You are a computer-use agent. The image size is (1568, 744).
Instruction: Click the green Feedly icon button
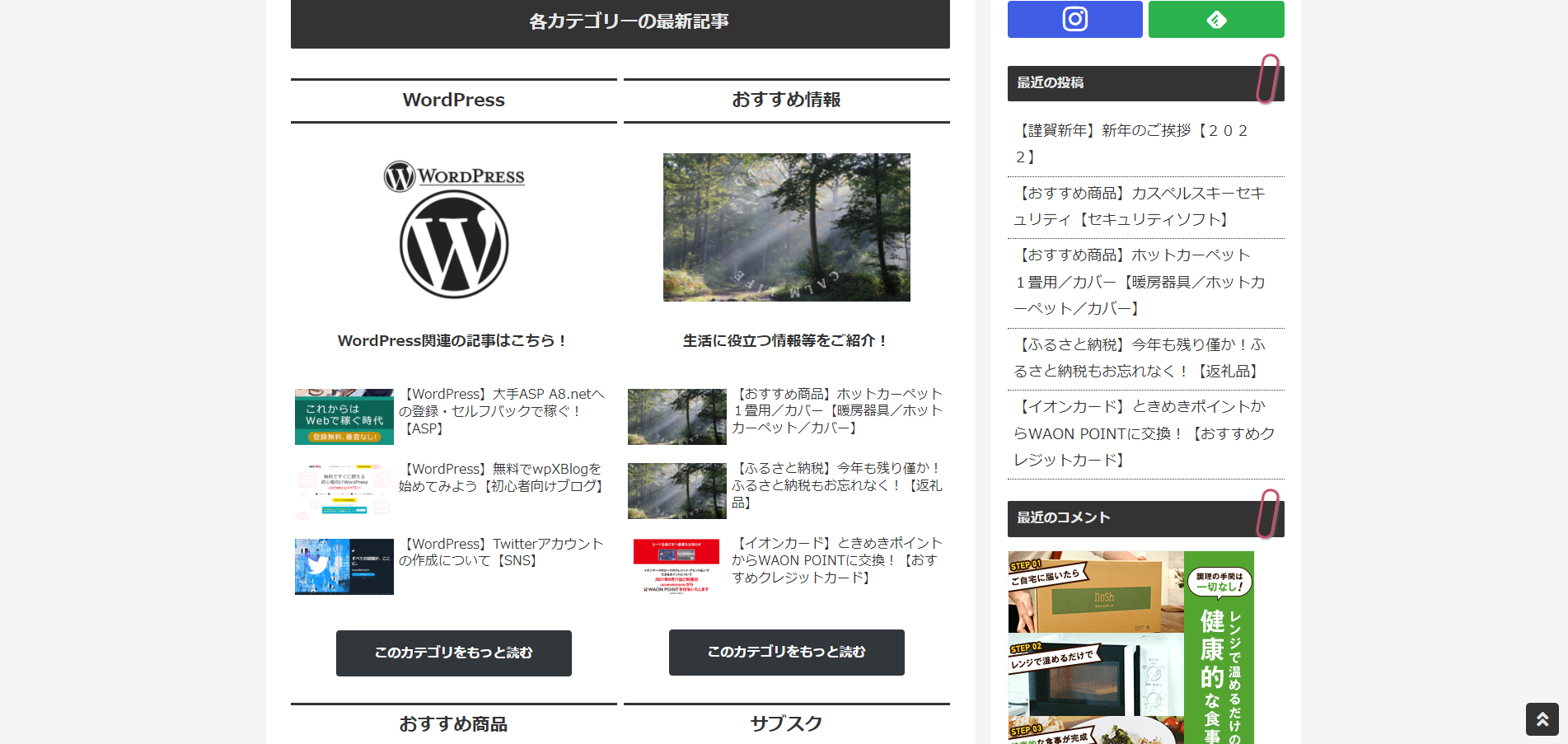(x=1215, y=19)
